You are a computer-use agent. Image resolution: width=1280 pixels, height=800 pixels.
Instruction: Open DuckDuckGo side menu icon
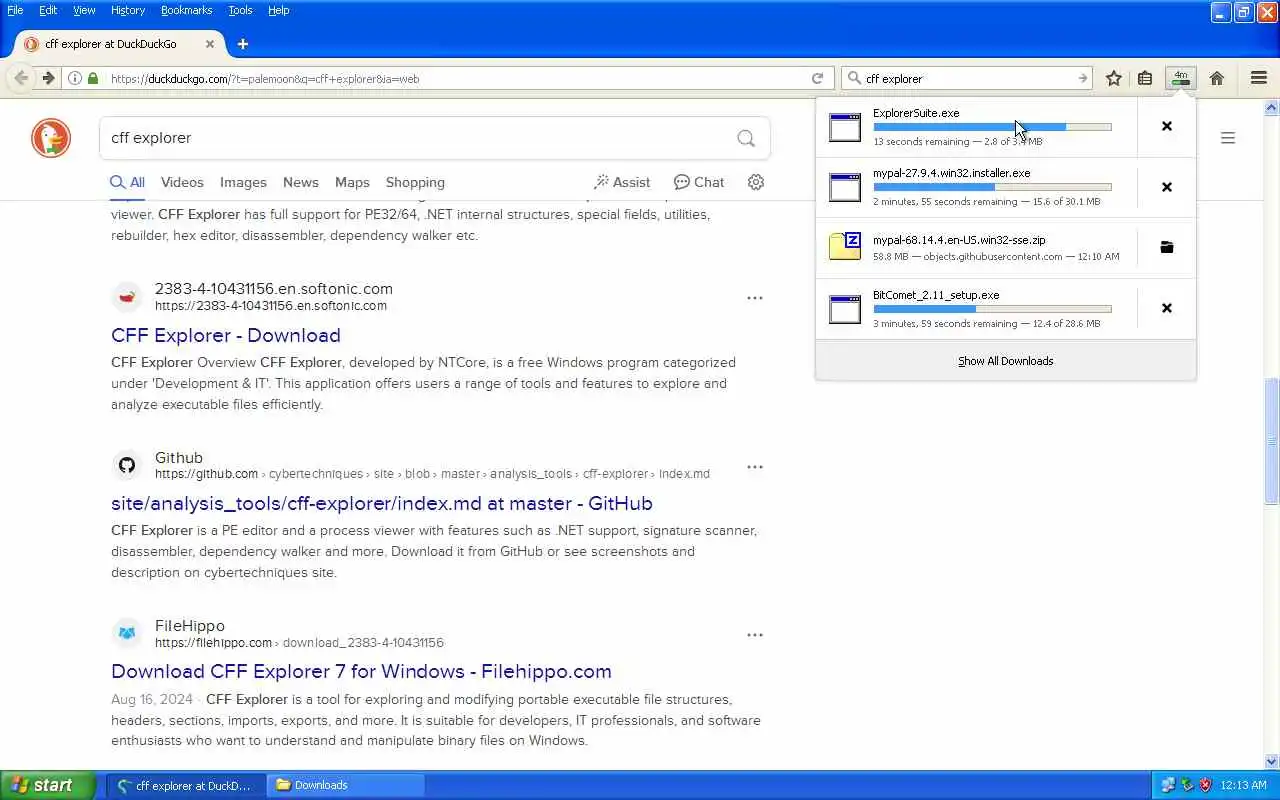(x=1228, y=138)
